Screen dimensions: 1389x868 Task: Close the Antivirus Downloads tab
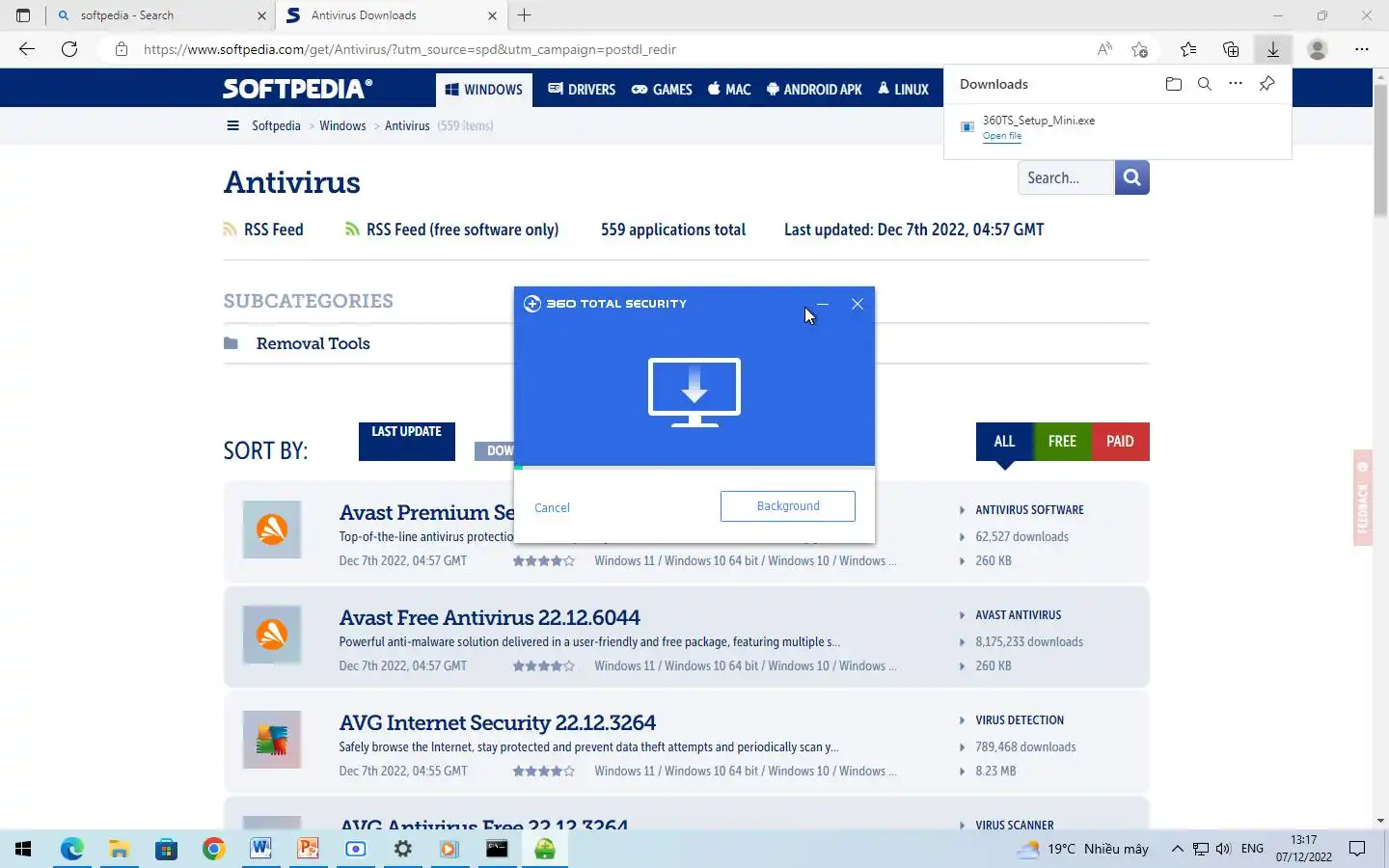click(x=492, y=15)
